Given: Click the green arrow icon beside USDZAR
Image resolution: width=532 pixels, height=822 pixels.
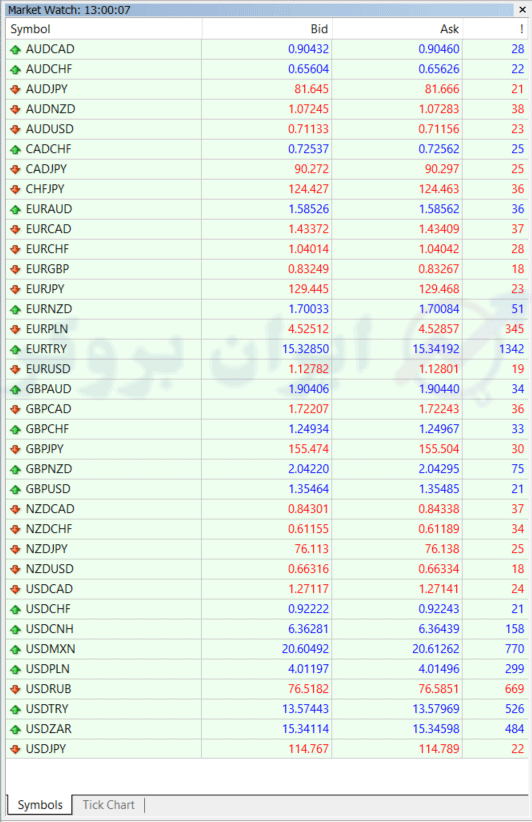Looking at the screenshot, I should [15, 729].
